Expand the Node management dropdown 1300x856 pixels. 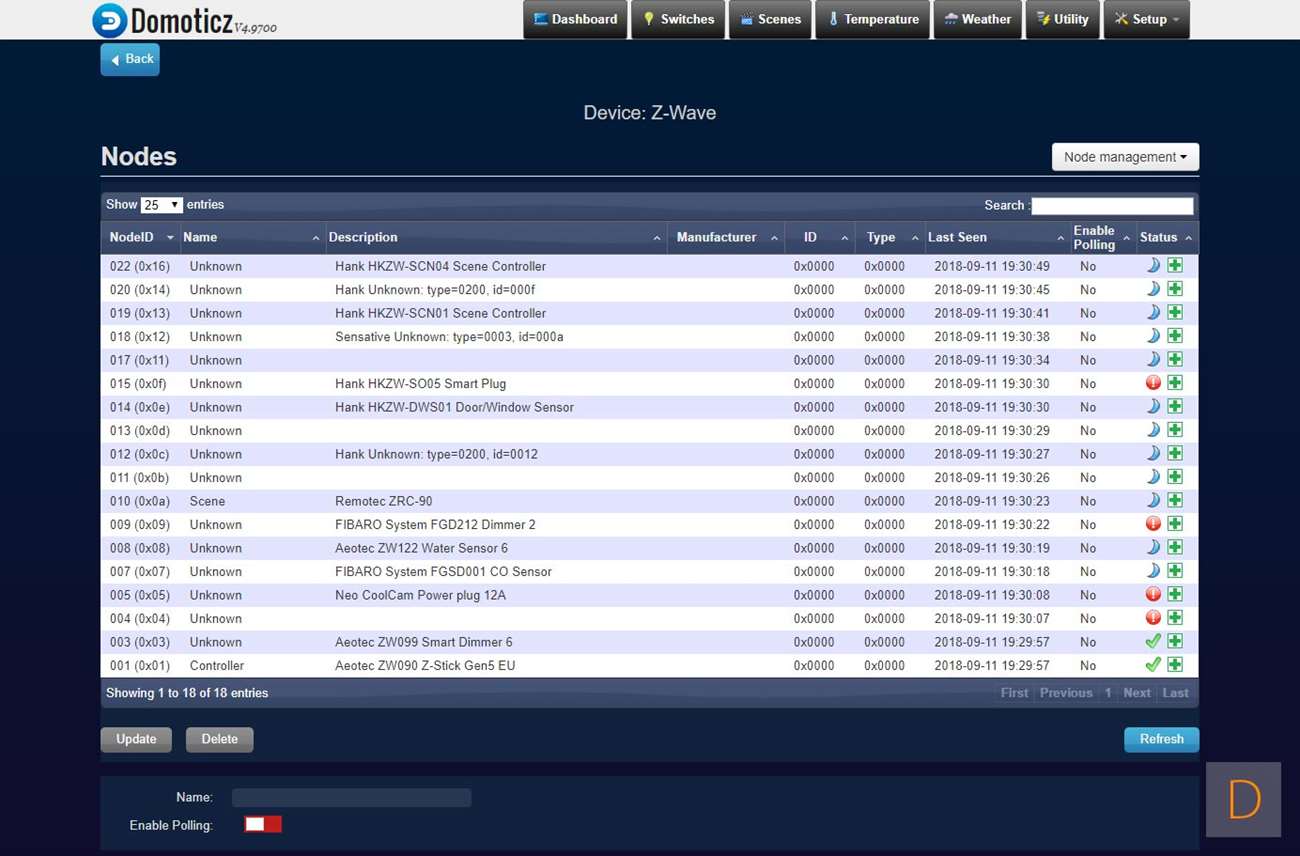coord(1125,157)
